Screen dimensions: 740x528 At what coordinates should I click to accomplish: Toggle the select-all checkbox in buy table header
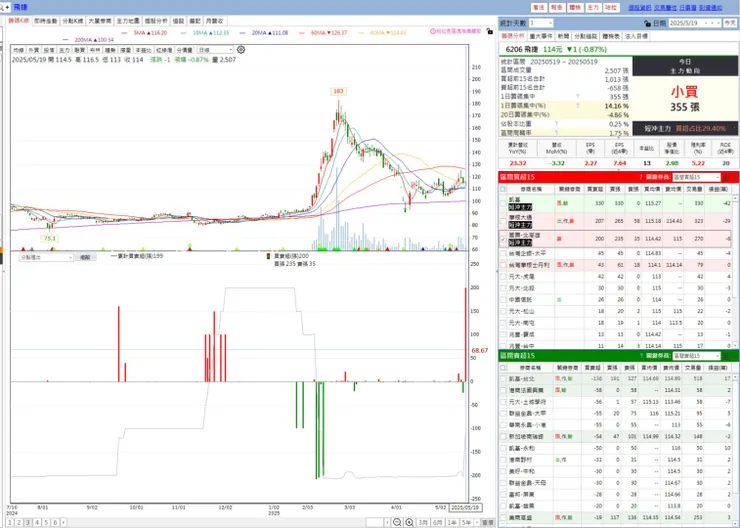[503, 189]
